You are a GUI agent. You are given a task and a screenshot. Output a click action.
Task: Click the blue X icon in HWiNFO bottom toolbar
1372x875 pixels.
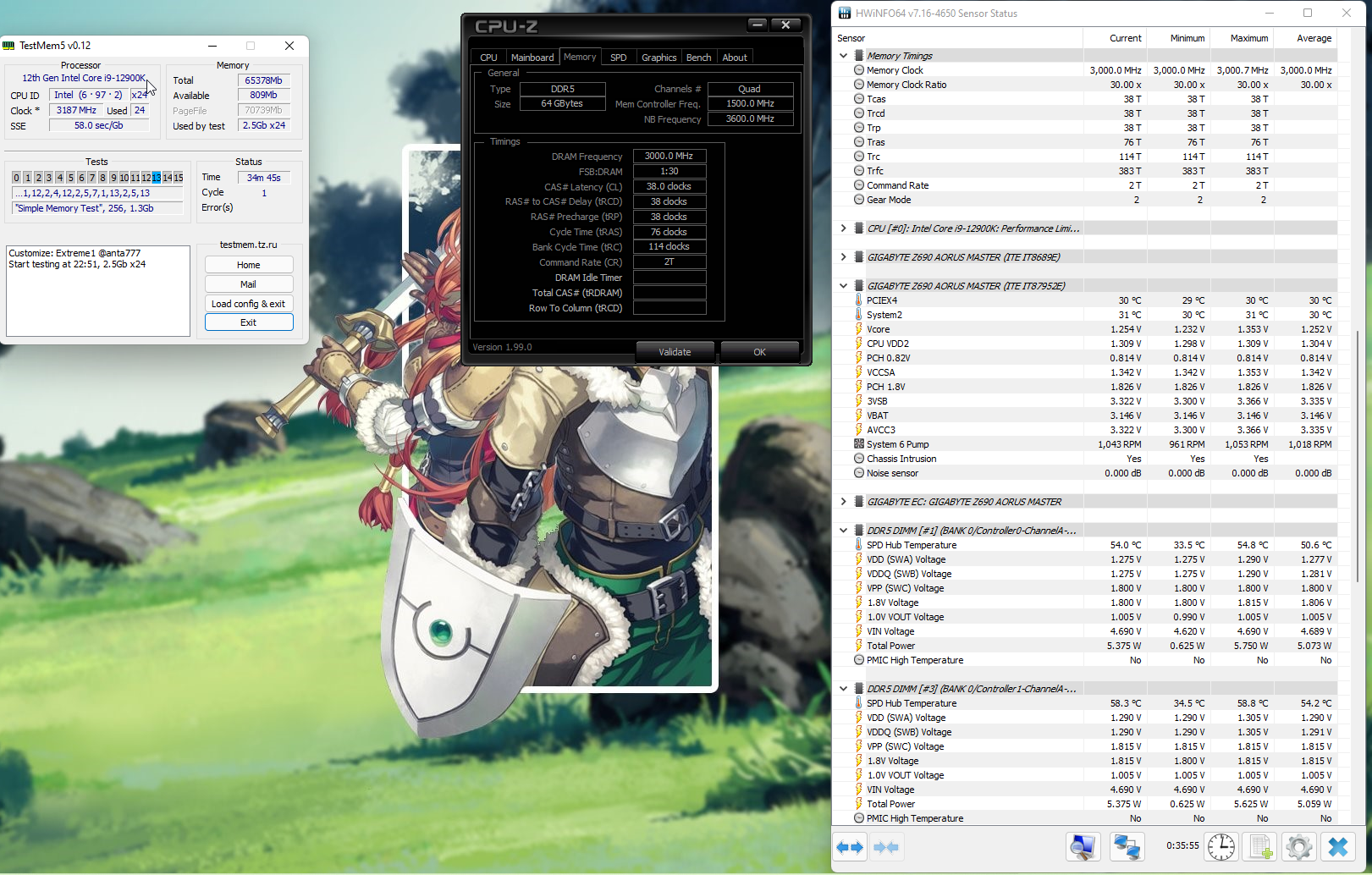(1338, 846)
